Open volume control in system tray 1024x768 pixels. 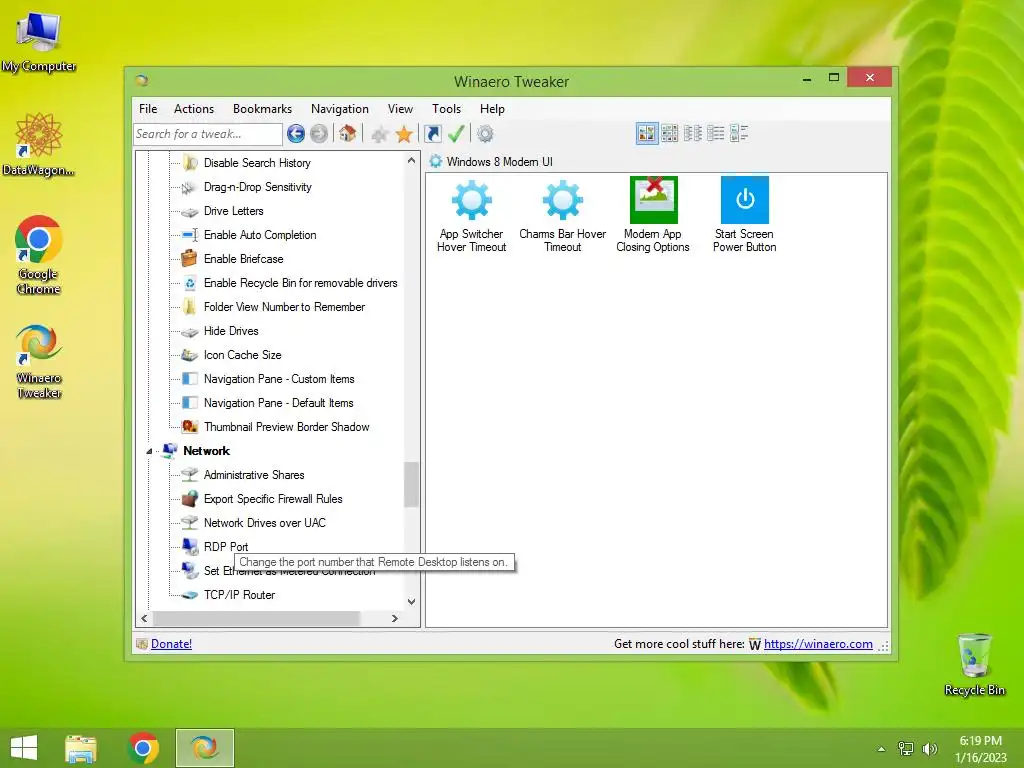tap(929, 749)
